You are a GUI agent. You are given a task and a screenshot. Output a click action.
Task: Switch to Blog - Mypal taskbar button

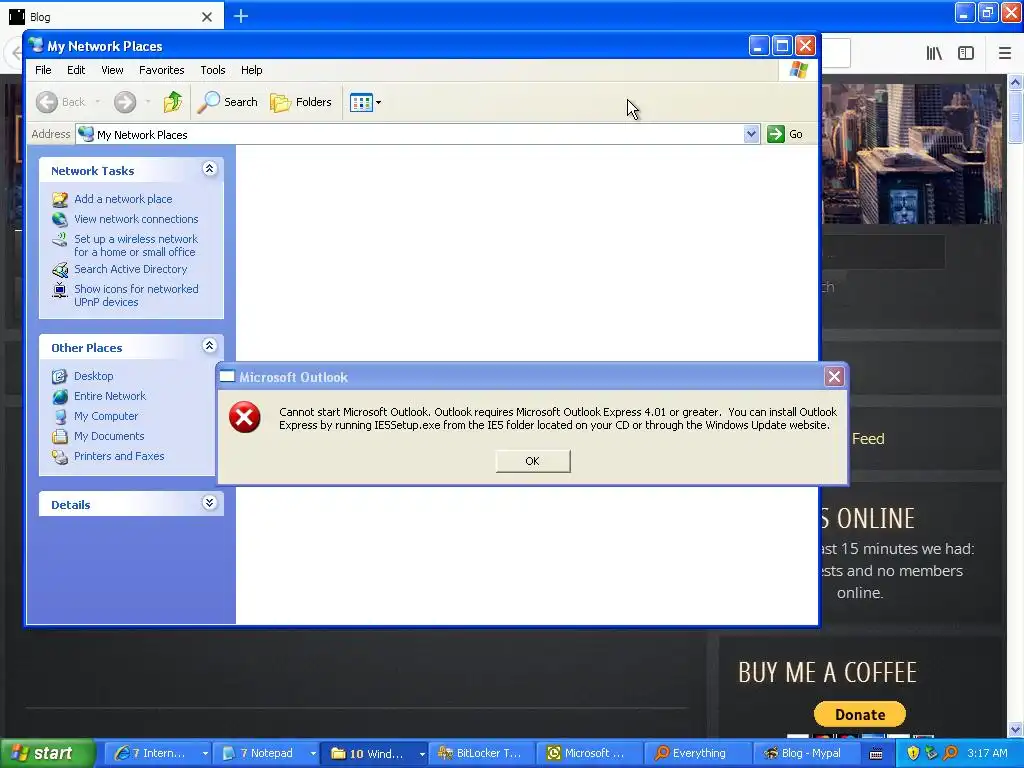(x=807, y=754)
